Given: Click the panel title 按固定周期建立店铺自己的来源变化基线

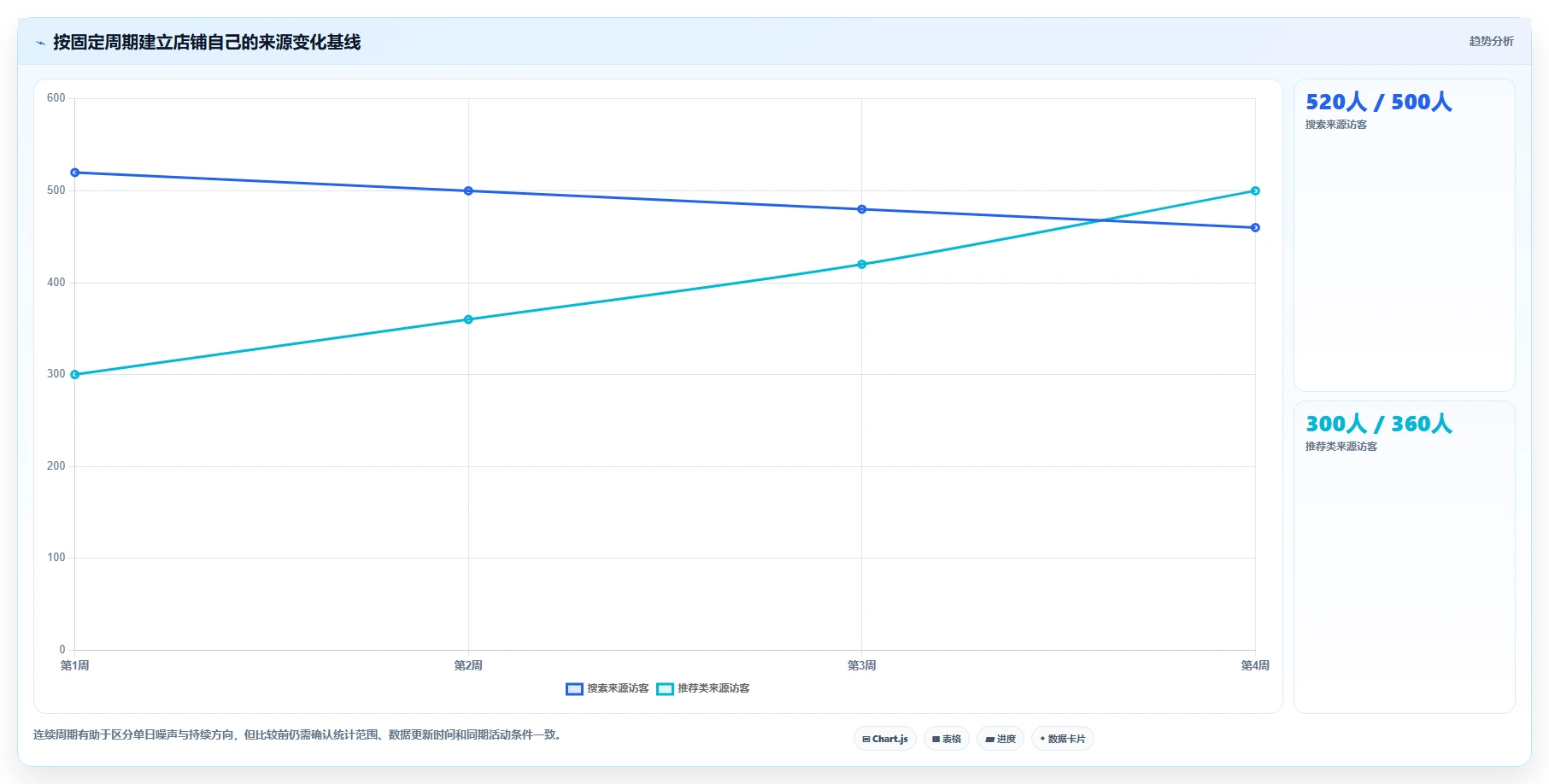Looking at the screenshot, I should pos(207,42).
